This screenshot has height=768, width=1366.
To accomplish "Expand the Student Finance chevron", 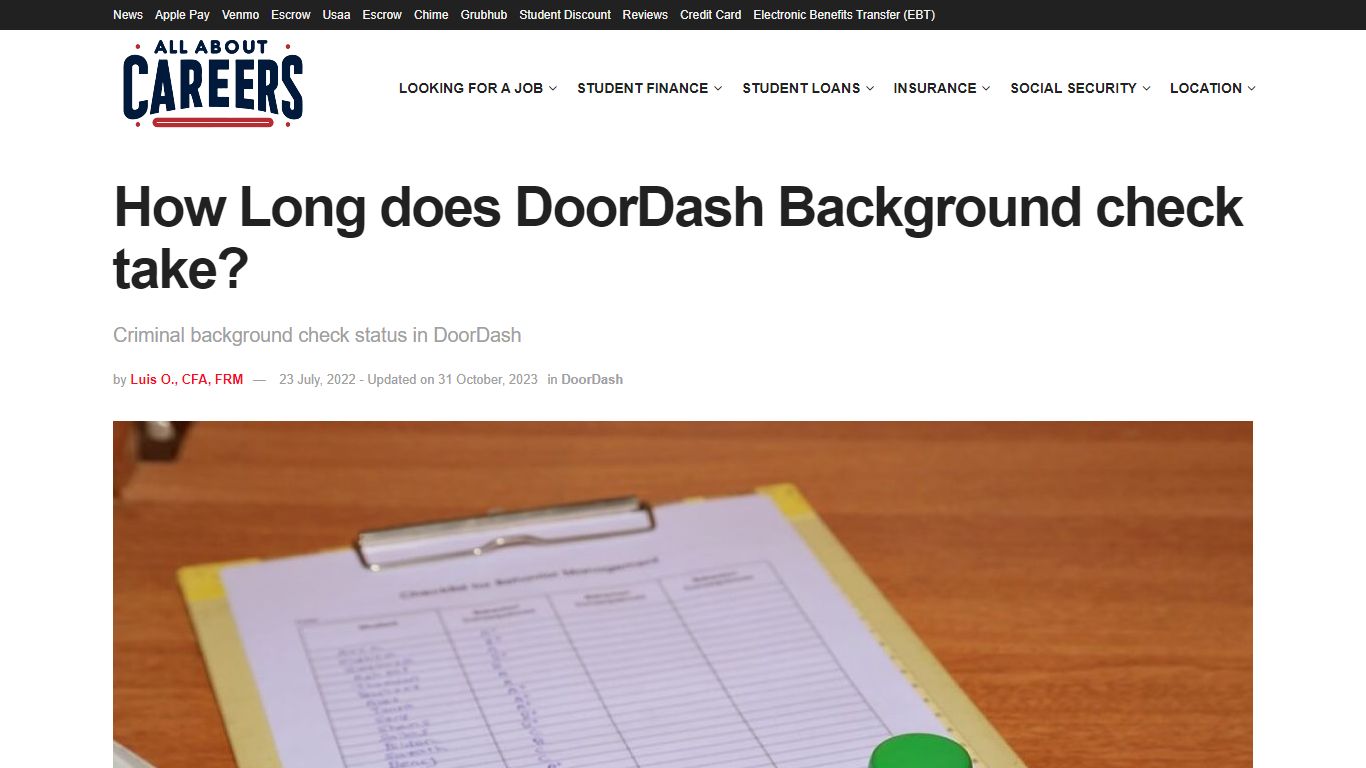I will tap(718, 88).
